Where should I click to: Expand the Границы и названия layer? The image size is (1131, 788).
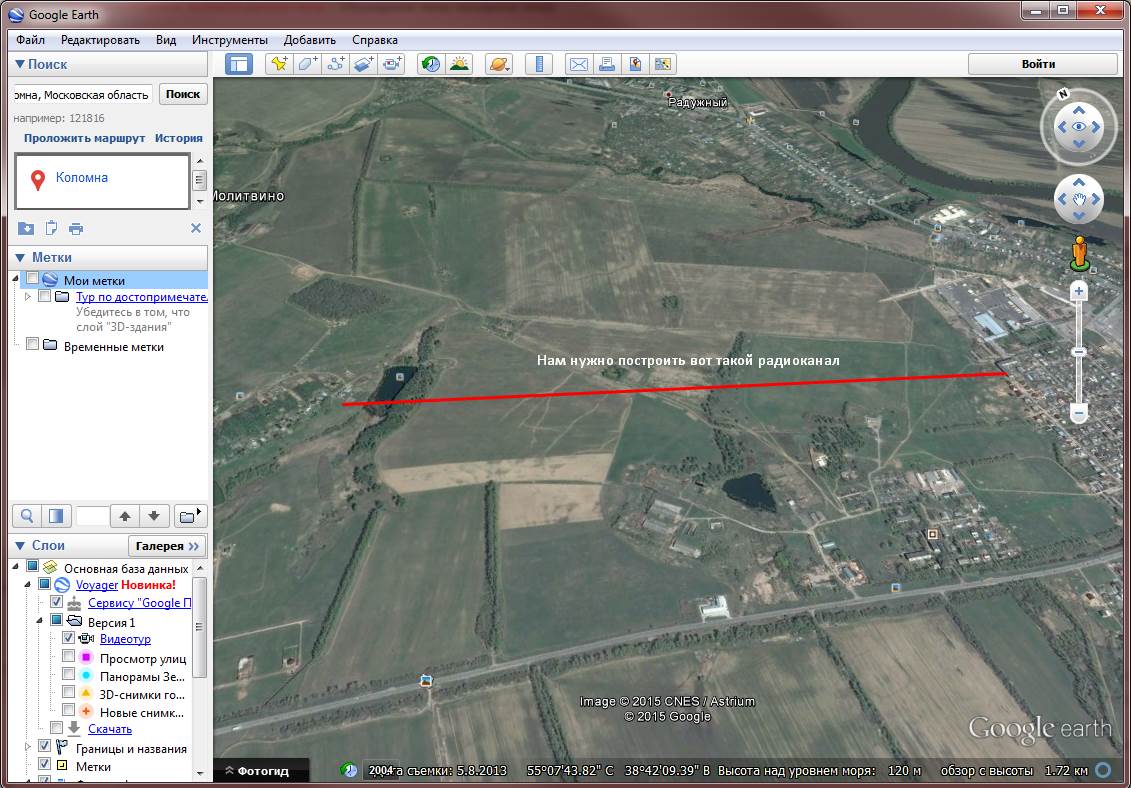tap(27, 747)
